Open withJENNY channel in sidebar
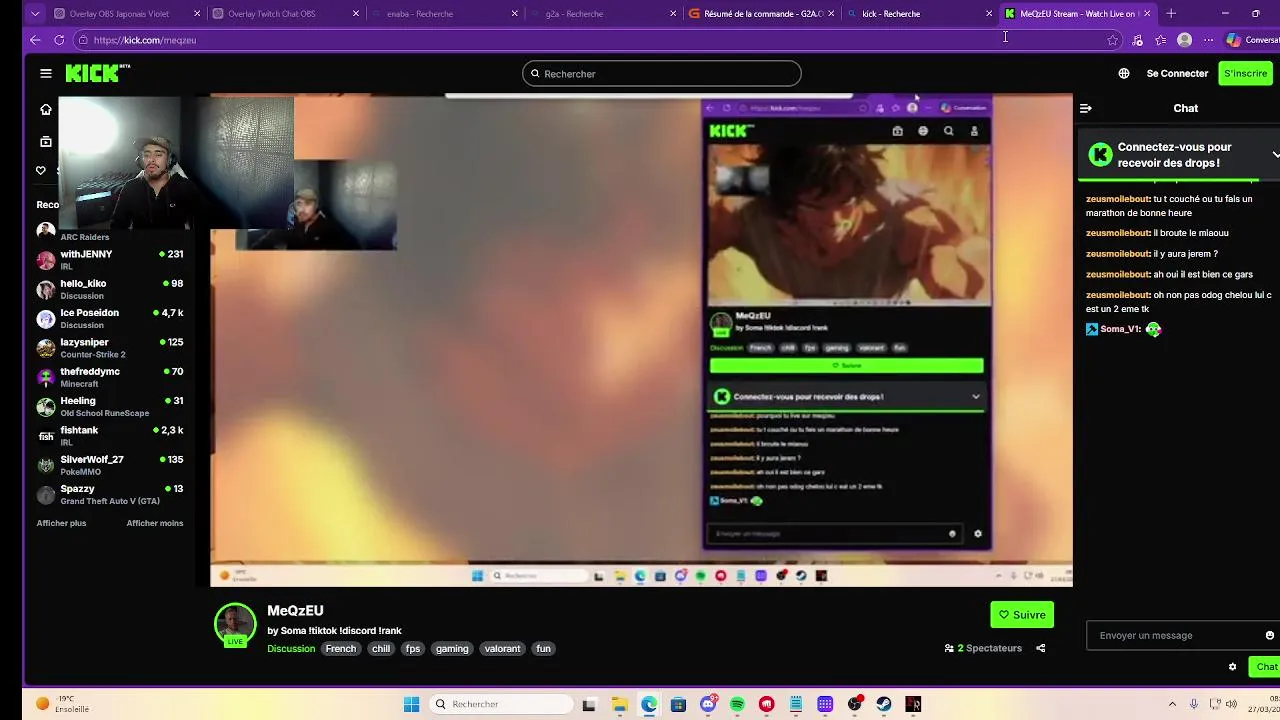Screen dimensions: 1280x720 click(x=110, y=260)
